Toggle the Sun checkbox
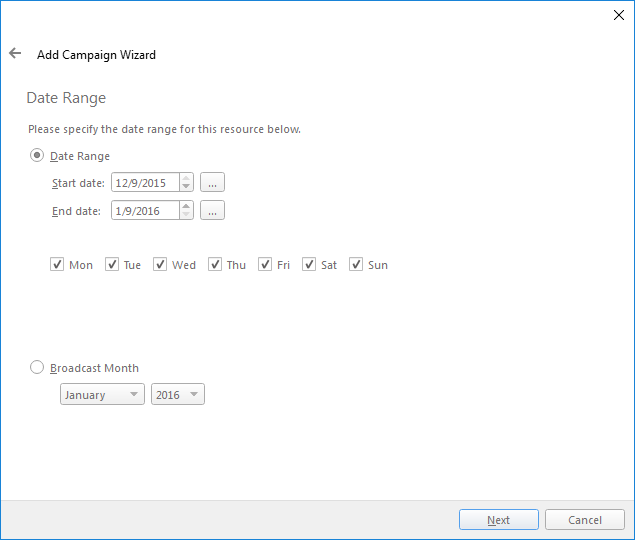 click(356, 265)
